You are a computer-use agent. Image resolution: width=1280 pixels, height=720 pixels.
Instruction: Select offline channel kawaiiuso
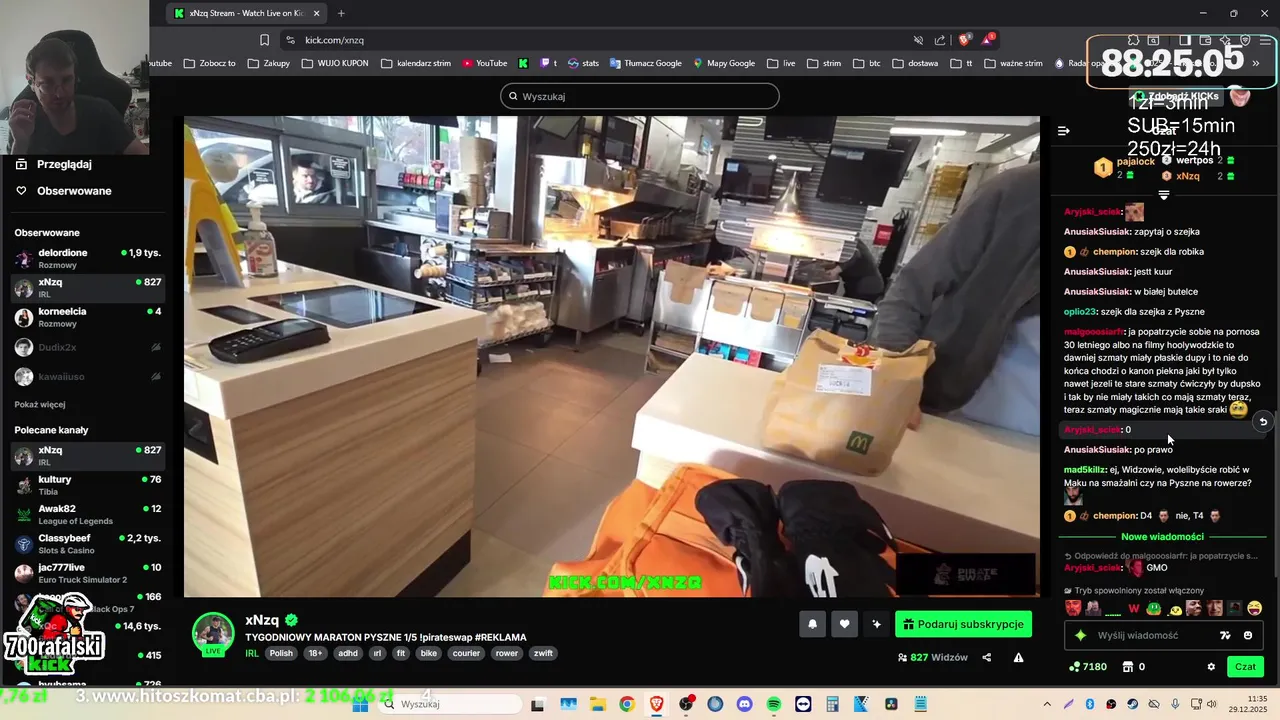coord(88,377)
